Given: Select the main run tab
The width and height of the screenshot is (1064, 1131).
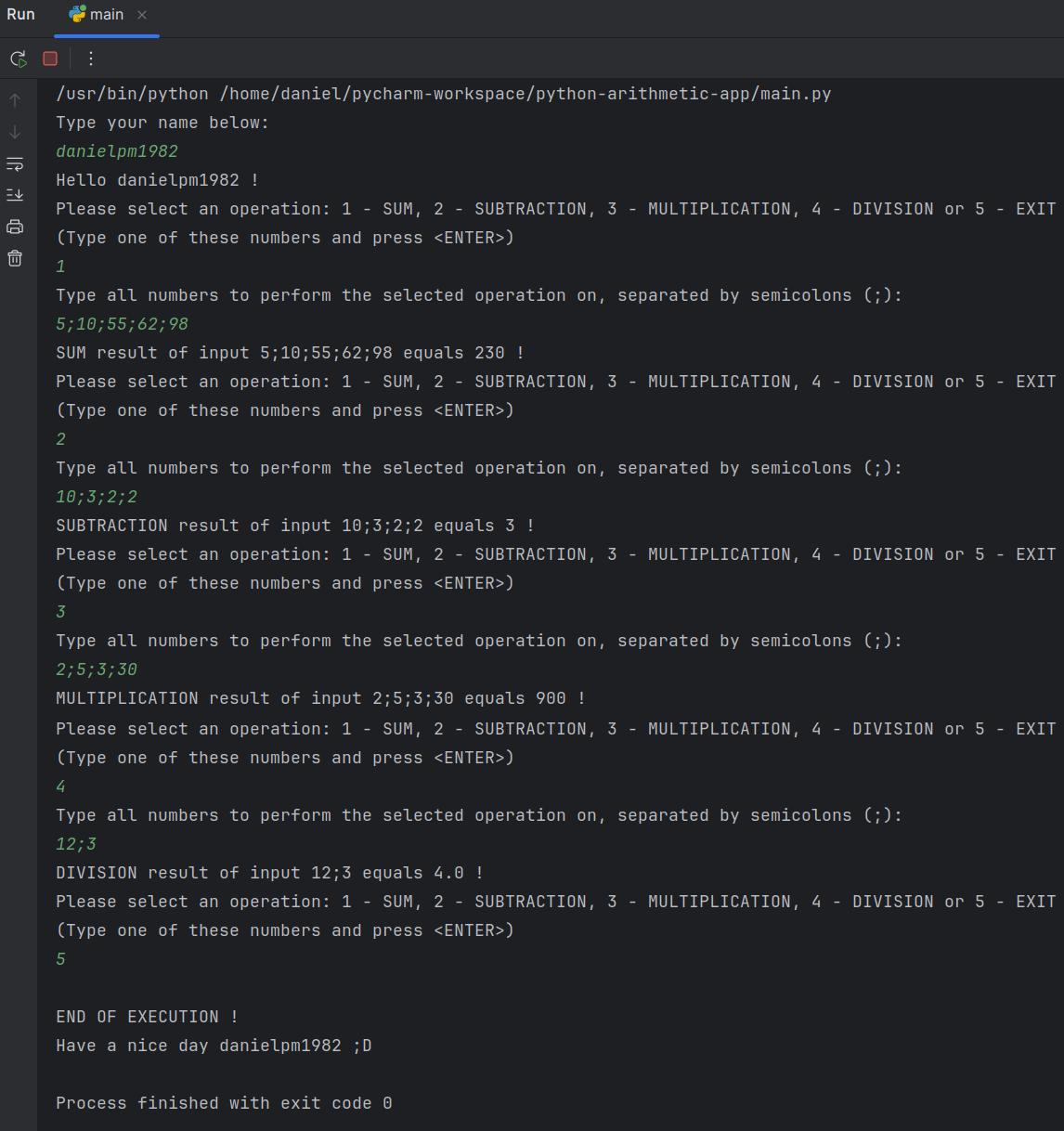Looking at the screenshot, I should pos(107,15).
